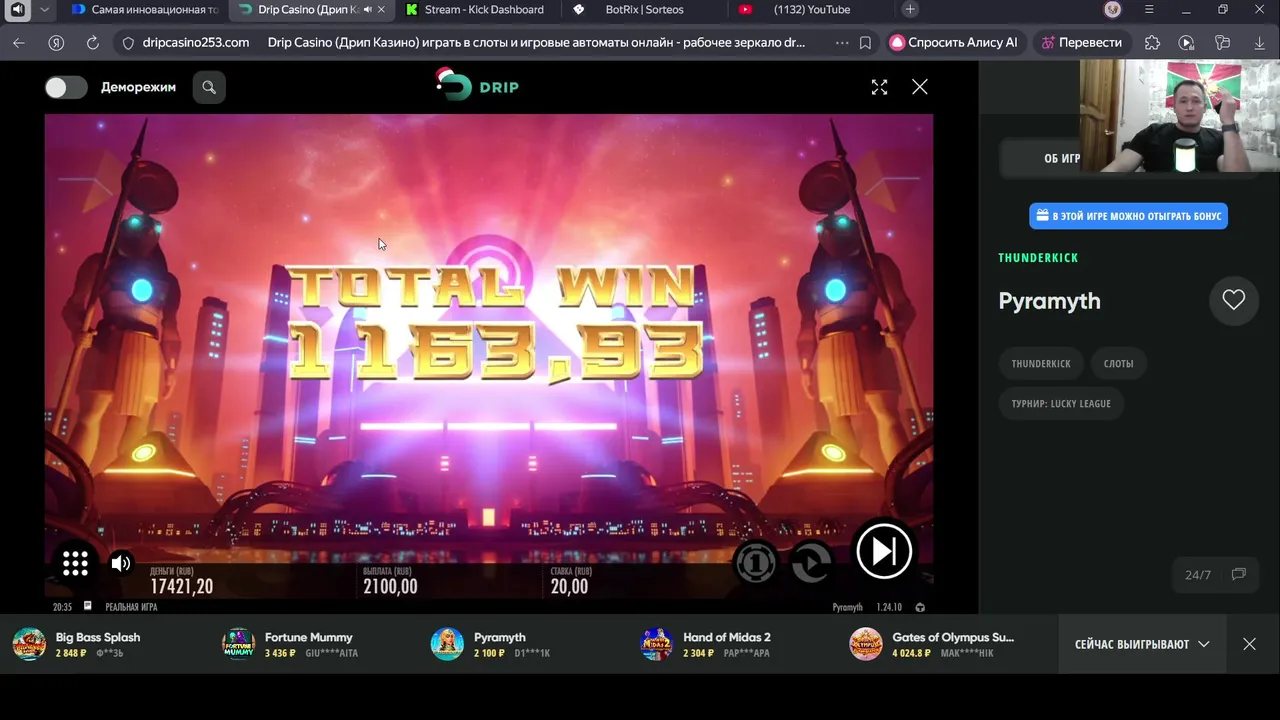Select the СЛОТЫ tag chip
Screen dimensions: 1280x720
(1118, 363)
